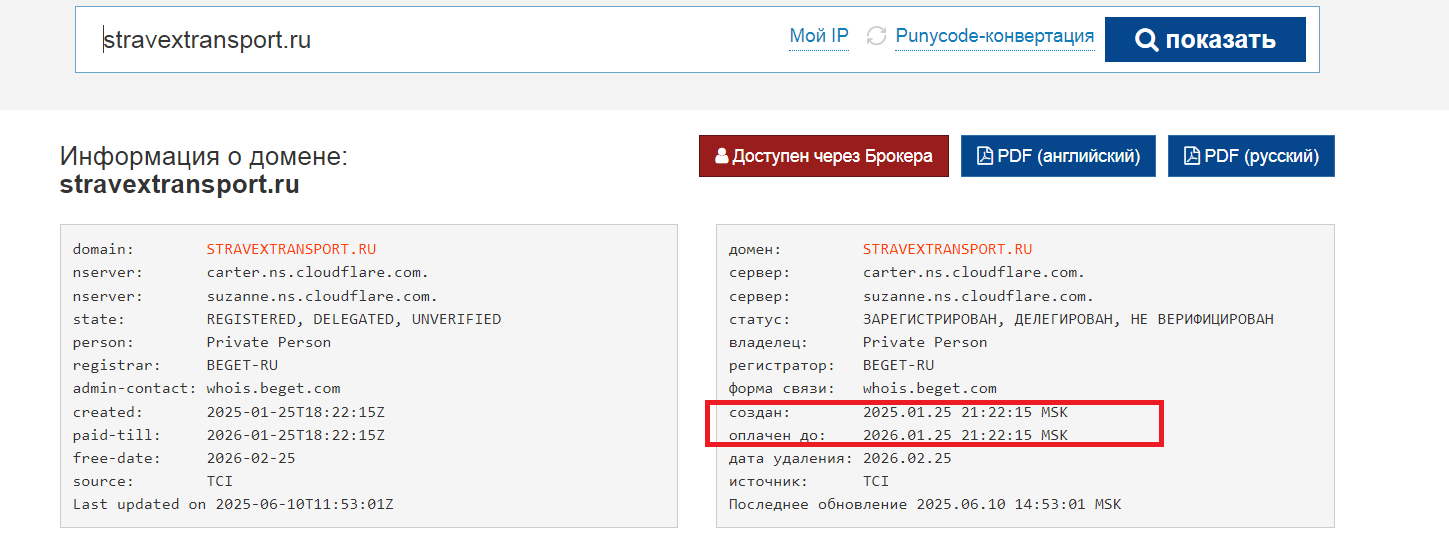Click the Punycode circular arrows icon

pyautogui.click(x=876, y=37)
